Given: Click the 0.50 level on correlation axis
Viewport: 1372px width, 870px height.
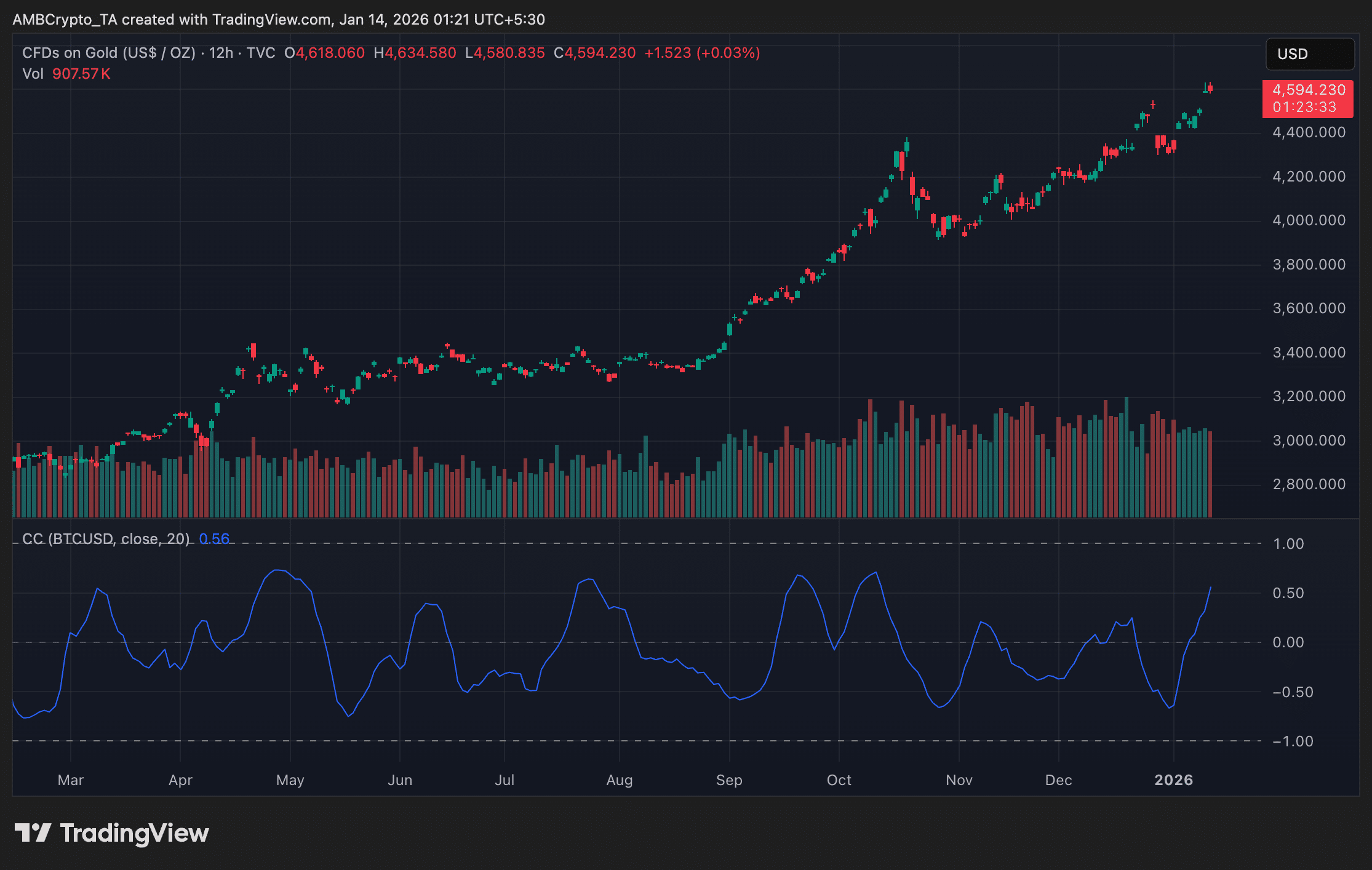Looking at the screenshot, I should click(1288, 593).
